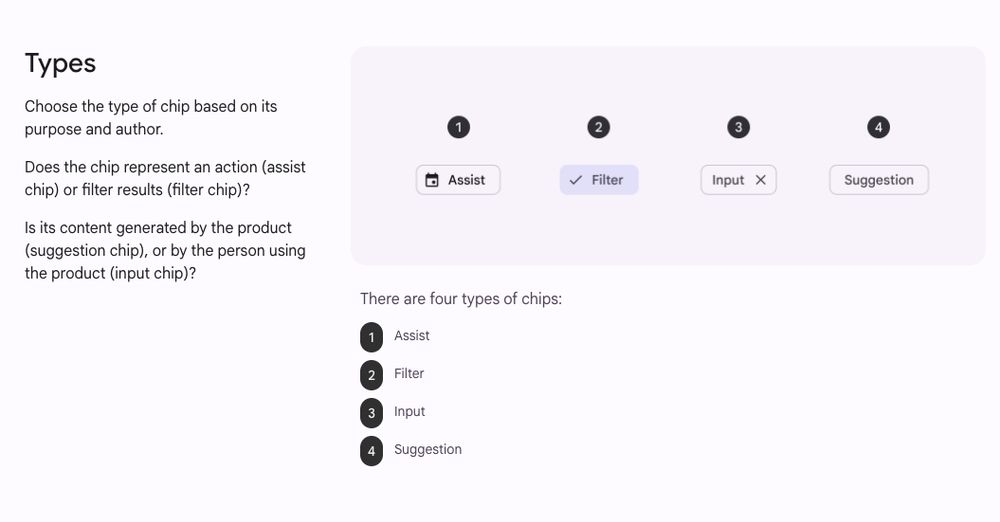
Task: Click the calendar icon in the Assist chip
Action: pyautogui.click(x=432, y=180)
